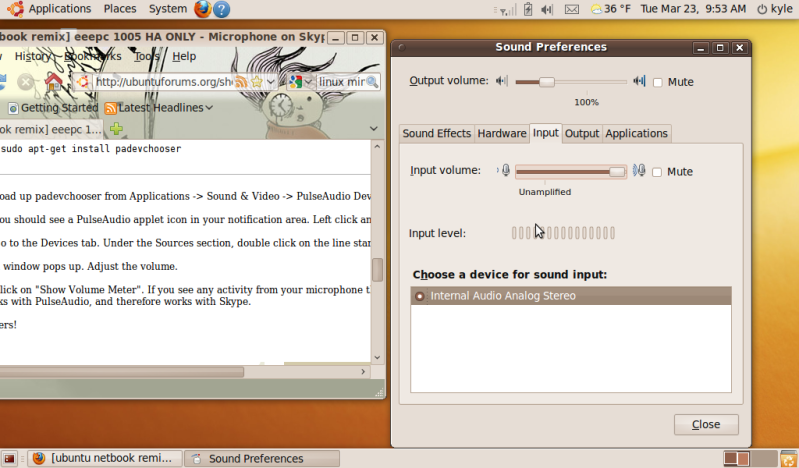Viewport: 799px width, 468px height.
Task: Click the volume icon in system tray
Action: (x=546, y=9)
